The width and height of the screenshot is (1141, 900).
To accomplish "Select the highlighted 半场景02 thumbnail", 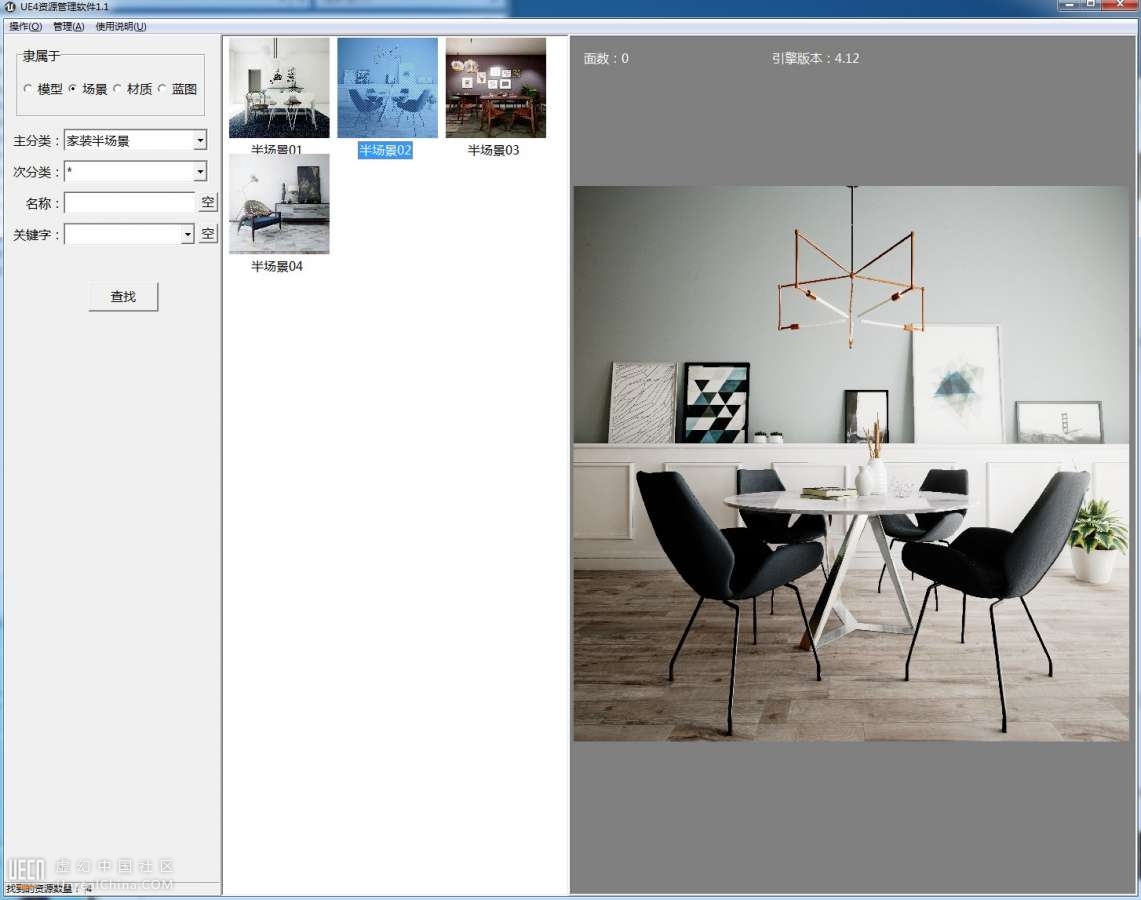I will [x=387, y=88].
